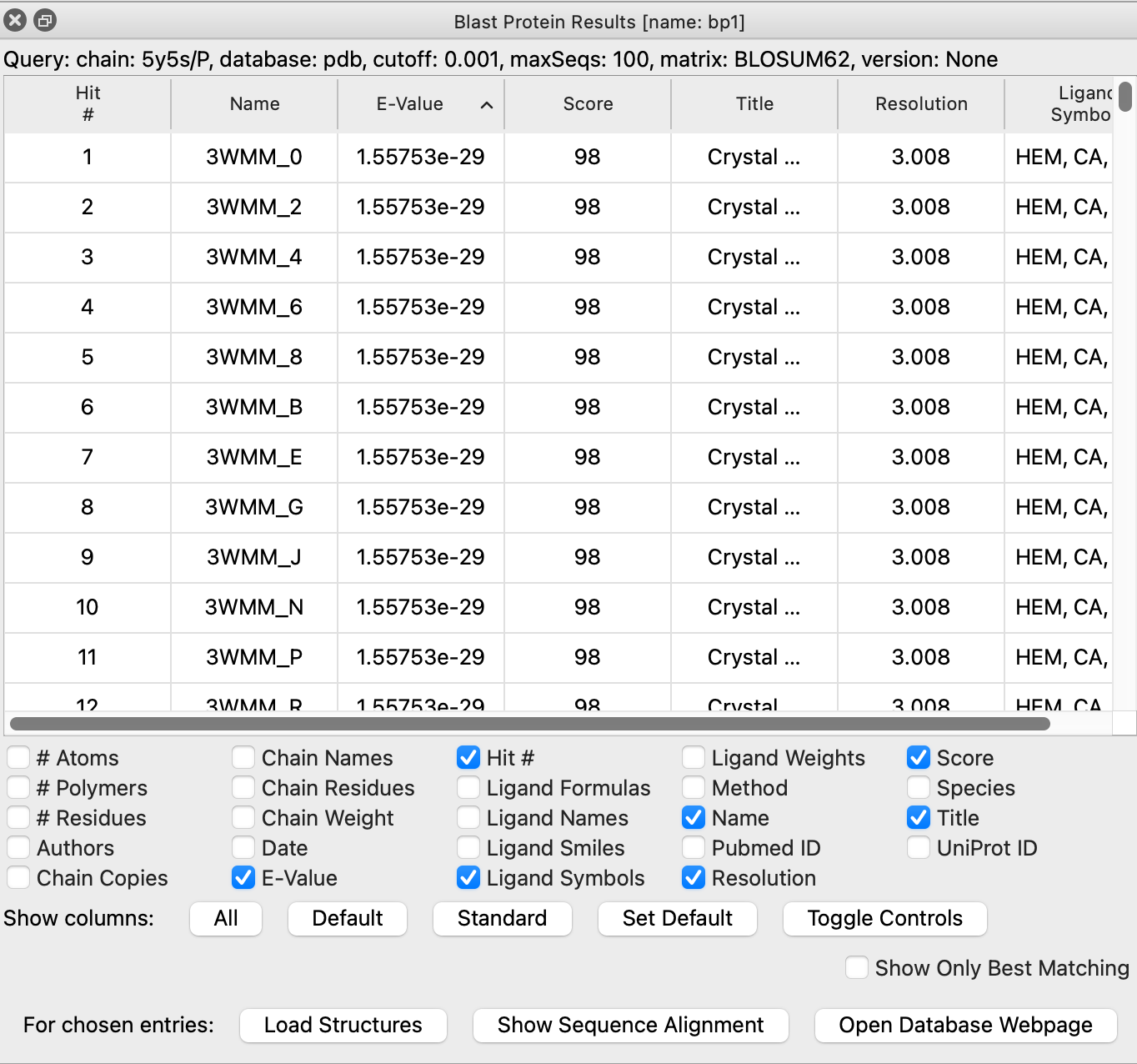Click the E-Value sort arrow indicator

[x=487, y=105]
